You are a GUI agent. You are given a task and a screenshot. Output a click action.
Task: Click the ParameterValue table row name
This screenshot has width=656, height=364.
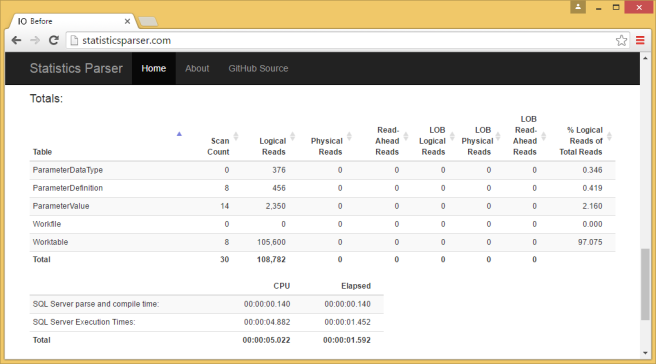(x=61, y=206)
